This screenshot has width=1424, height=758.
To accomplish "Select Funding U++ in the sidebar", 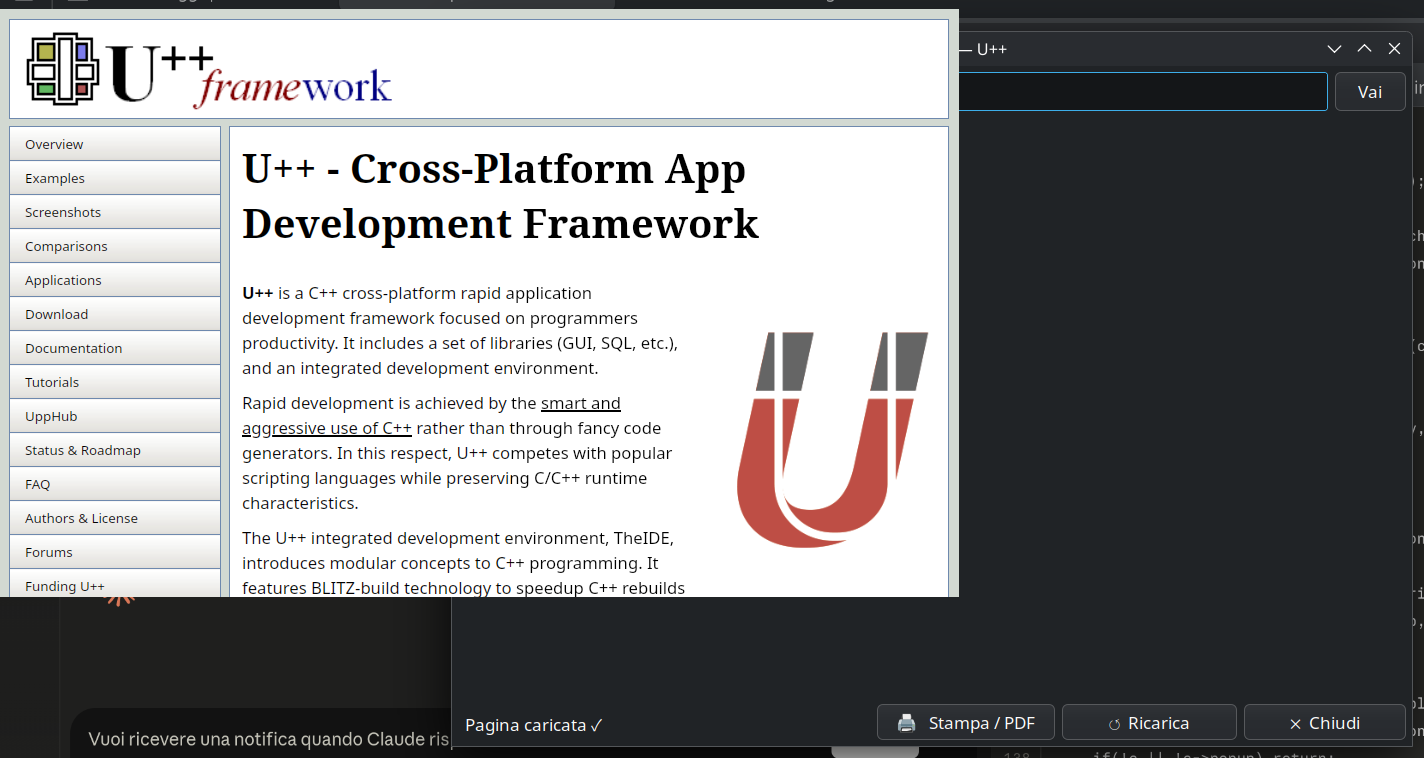I will [115, 584].
